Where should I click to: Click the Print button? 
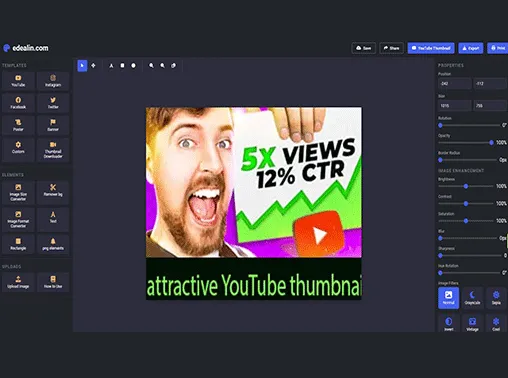[498, 48]
